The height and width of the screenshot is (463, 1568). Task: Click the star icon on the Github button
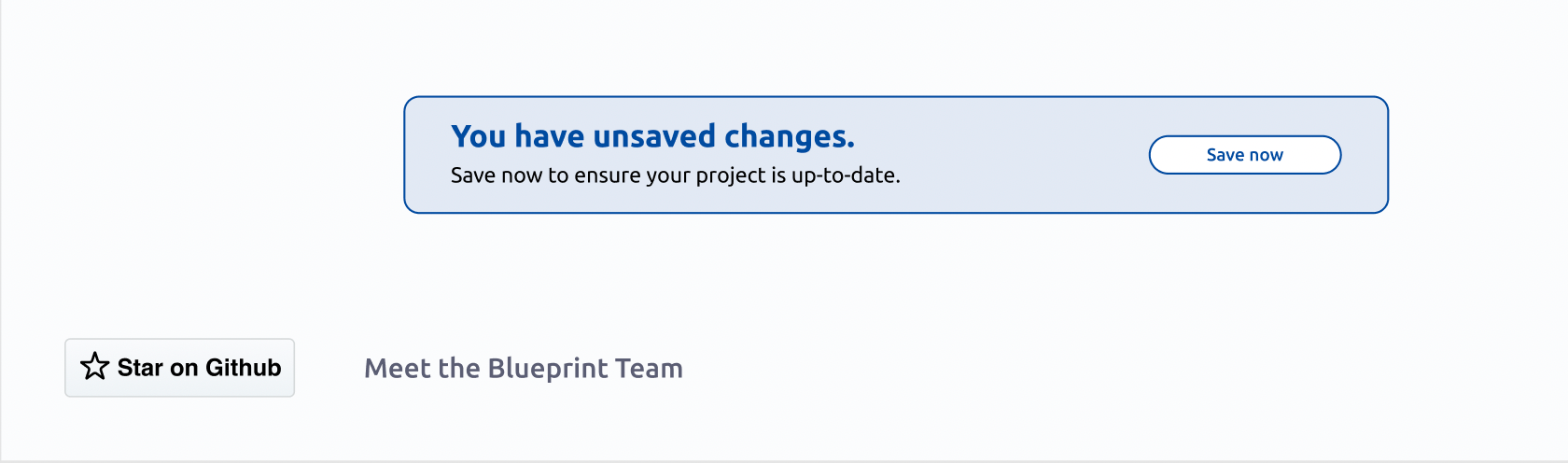pos(94,366)
